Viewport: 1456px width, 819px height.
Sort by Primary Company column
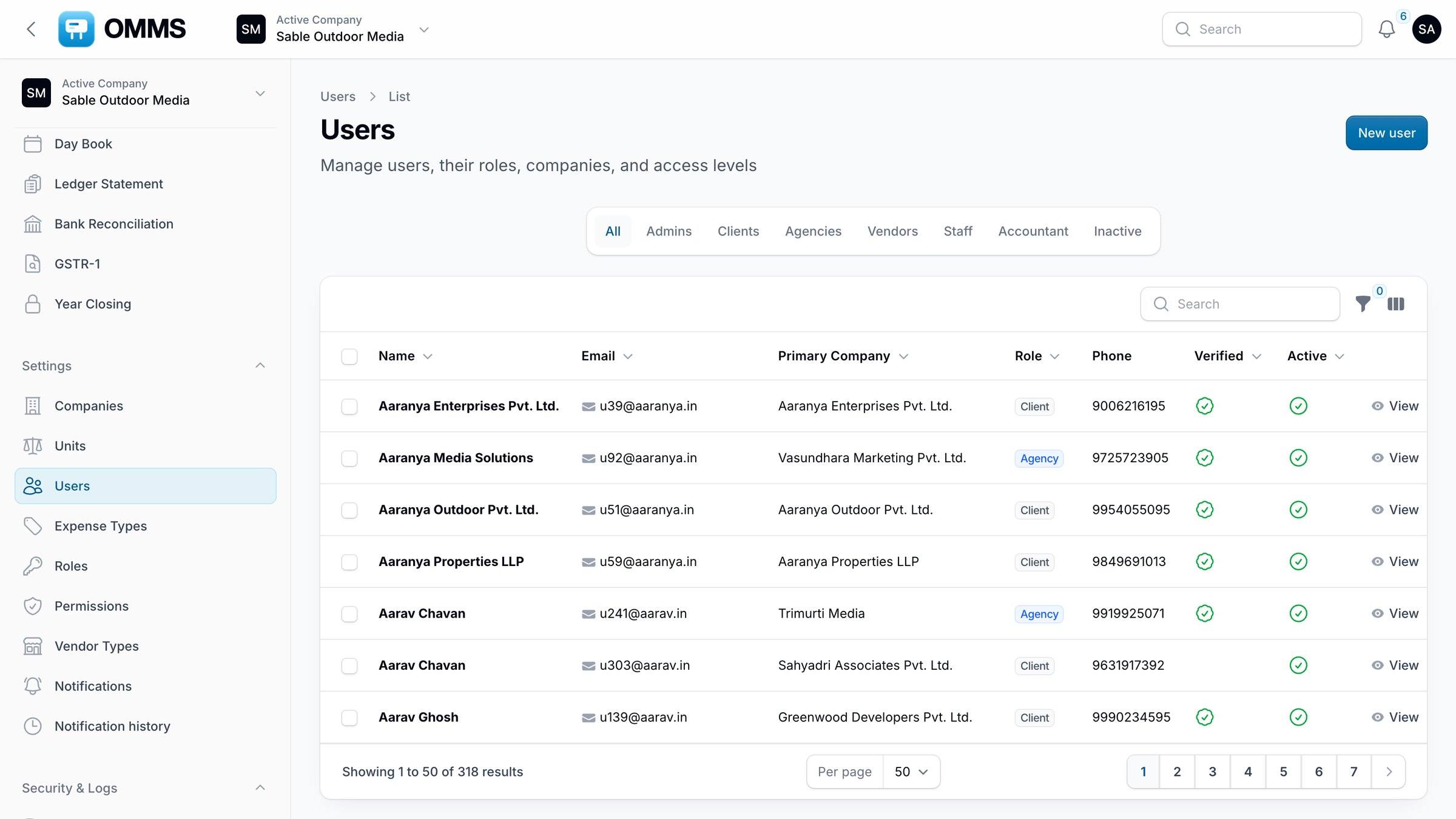[843, 356]
